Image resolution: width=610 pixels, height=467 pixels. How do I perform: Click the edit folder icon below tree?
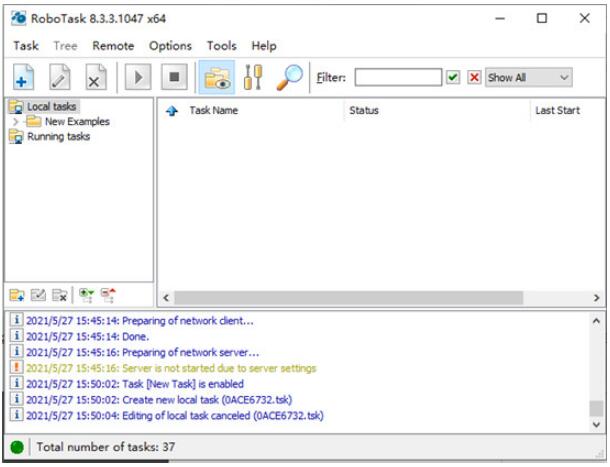(x=38, y=295)
